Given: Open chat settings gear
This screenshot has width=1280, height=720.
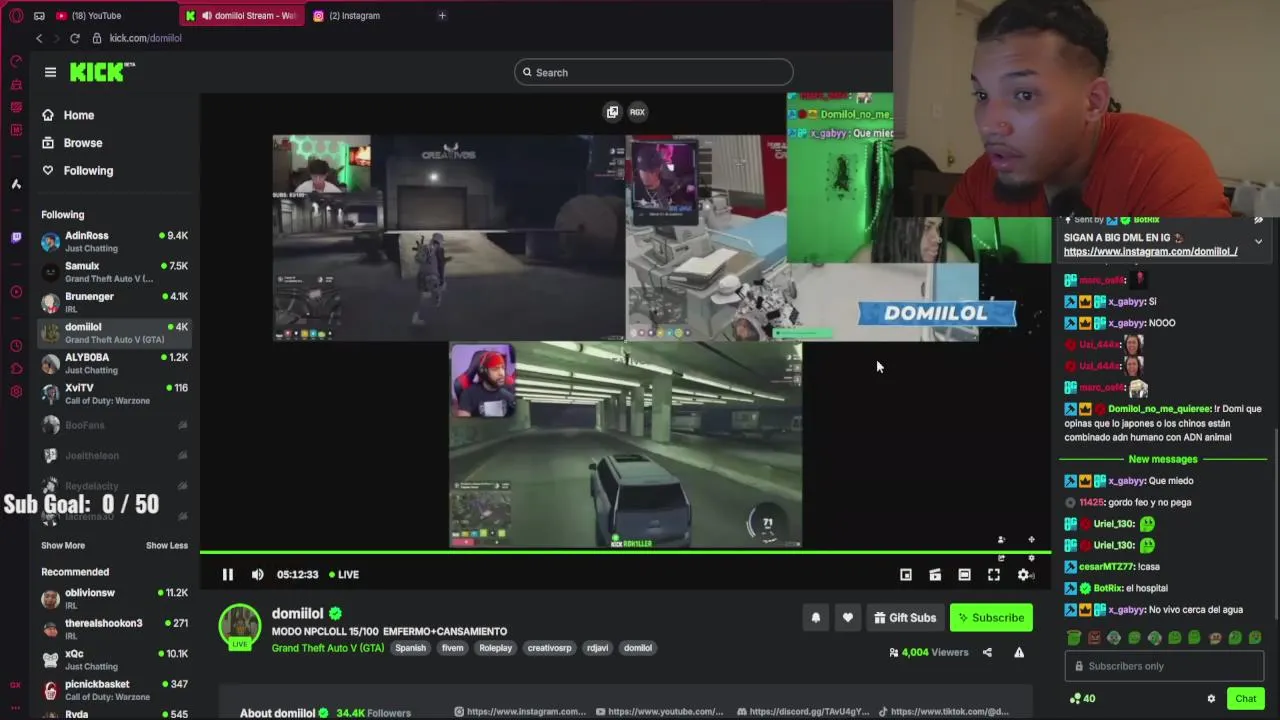Looking at the screenshot, I should tap(1211, 699).
